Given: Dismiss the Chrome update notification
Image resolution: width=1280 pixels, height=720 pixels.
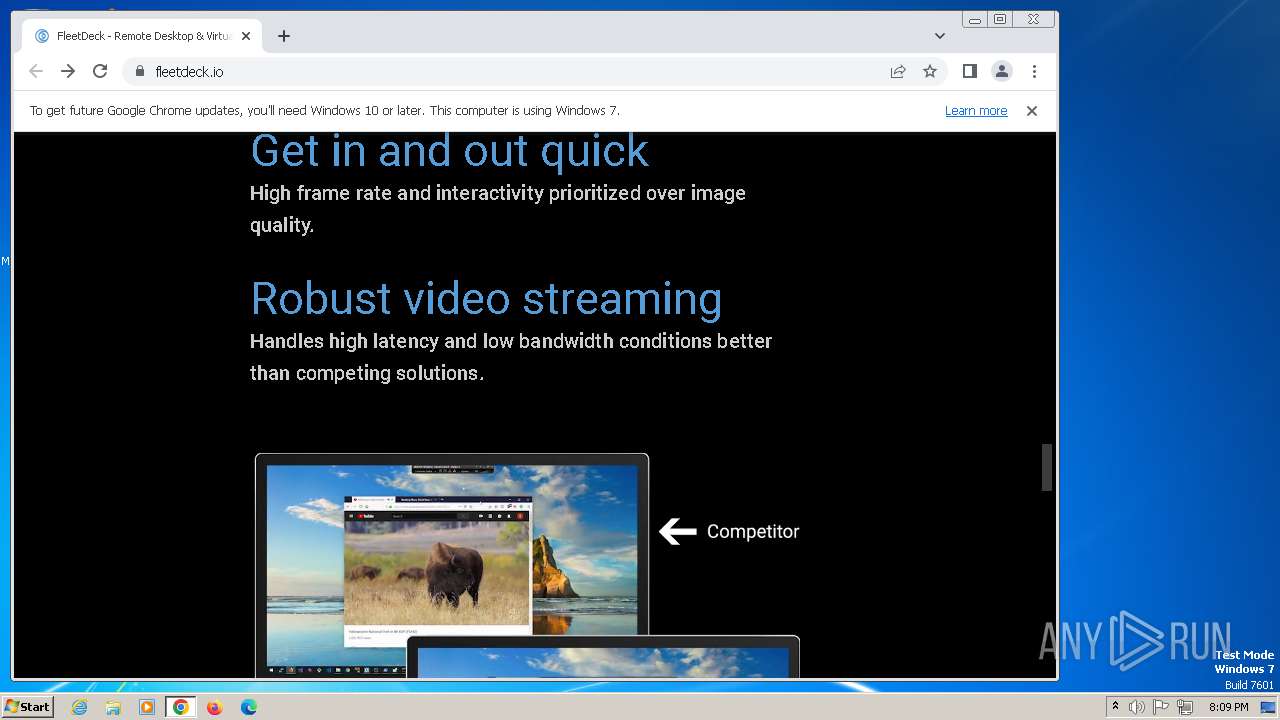Looking at the screenshot, I should 1032,111.
